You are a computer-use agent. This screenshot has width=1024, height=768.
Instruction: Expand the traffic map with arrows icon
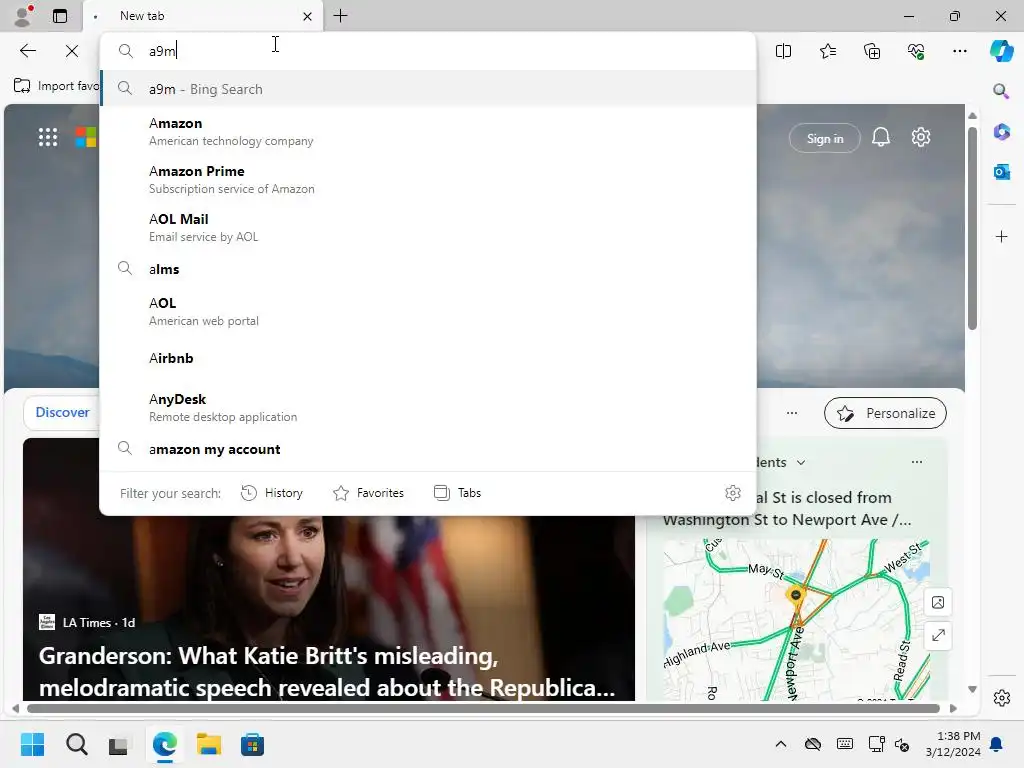pyautogui.click(x=938, y=635)
